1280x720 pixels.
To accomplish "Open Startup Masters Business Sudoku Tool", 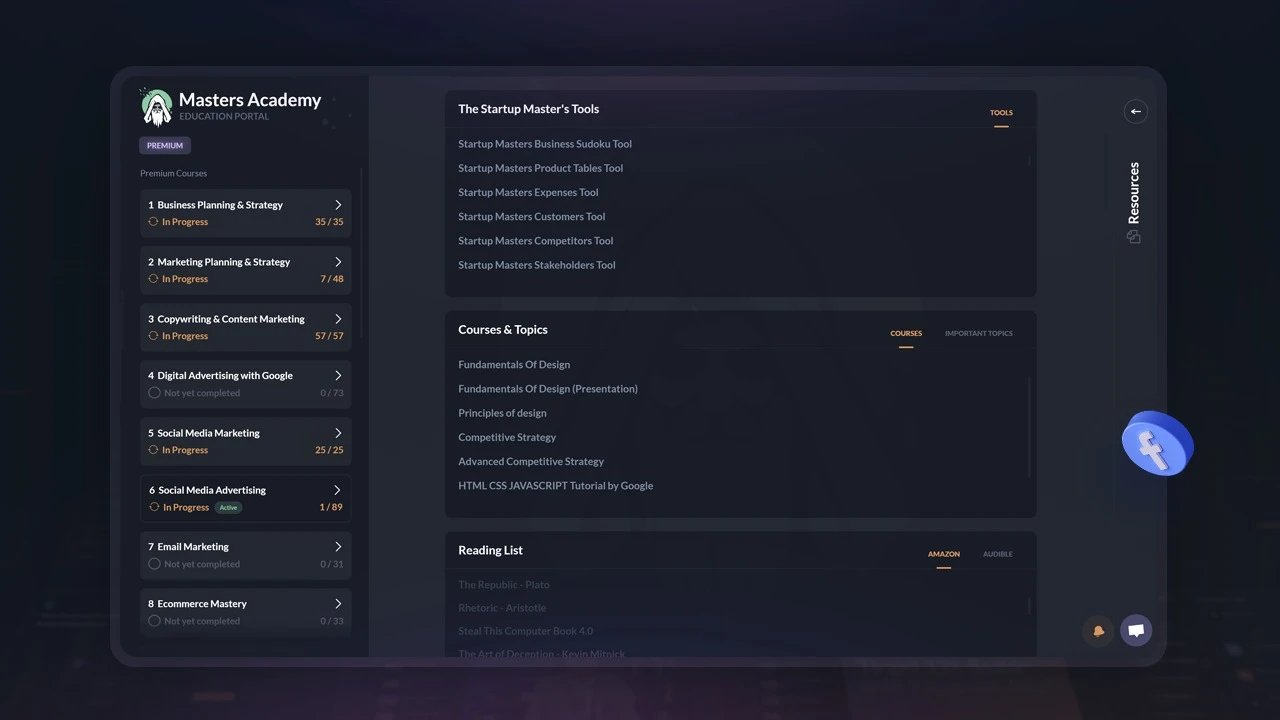I will [545, 144].
